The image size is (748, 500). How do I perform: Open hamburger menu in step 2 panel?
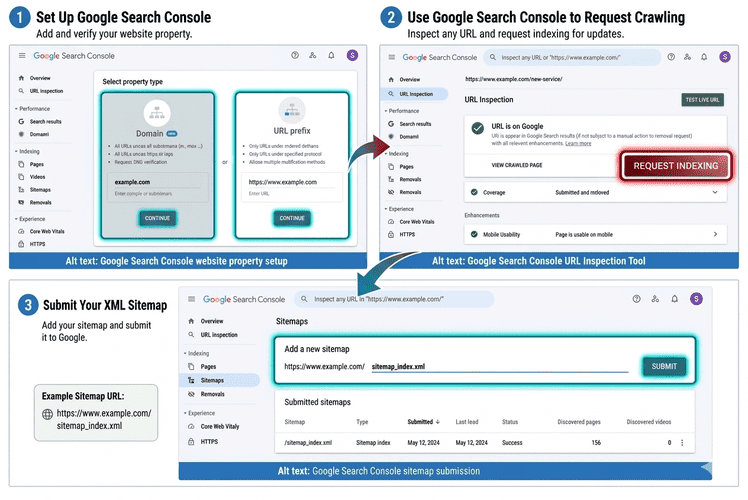coord(392,57)
